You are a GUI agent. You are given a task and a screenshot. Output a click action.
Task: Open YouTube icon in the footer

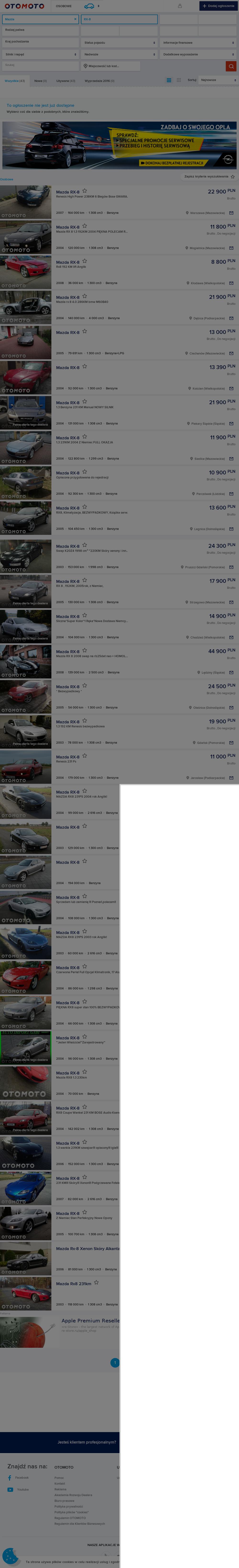[10, 1489]
